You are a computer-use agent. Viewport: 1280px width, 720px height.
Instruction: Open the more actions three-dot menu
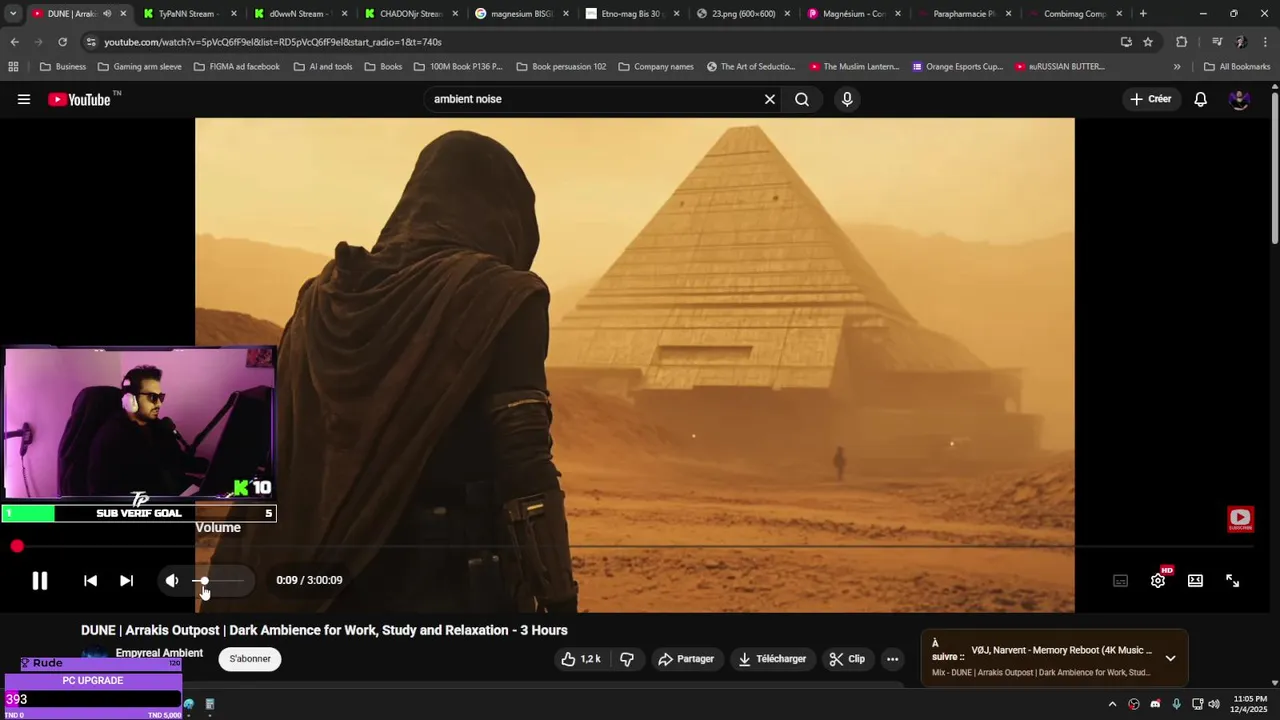tap(892, 659)
